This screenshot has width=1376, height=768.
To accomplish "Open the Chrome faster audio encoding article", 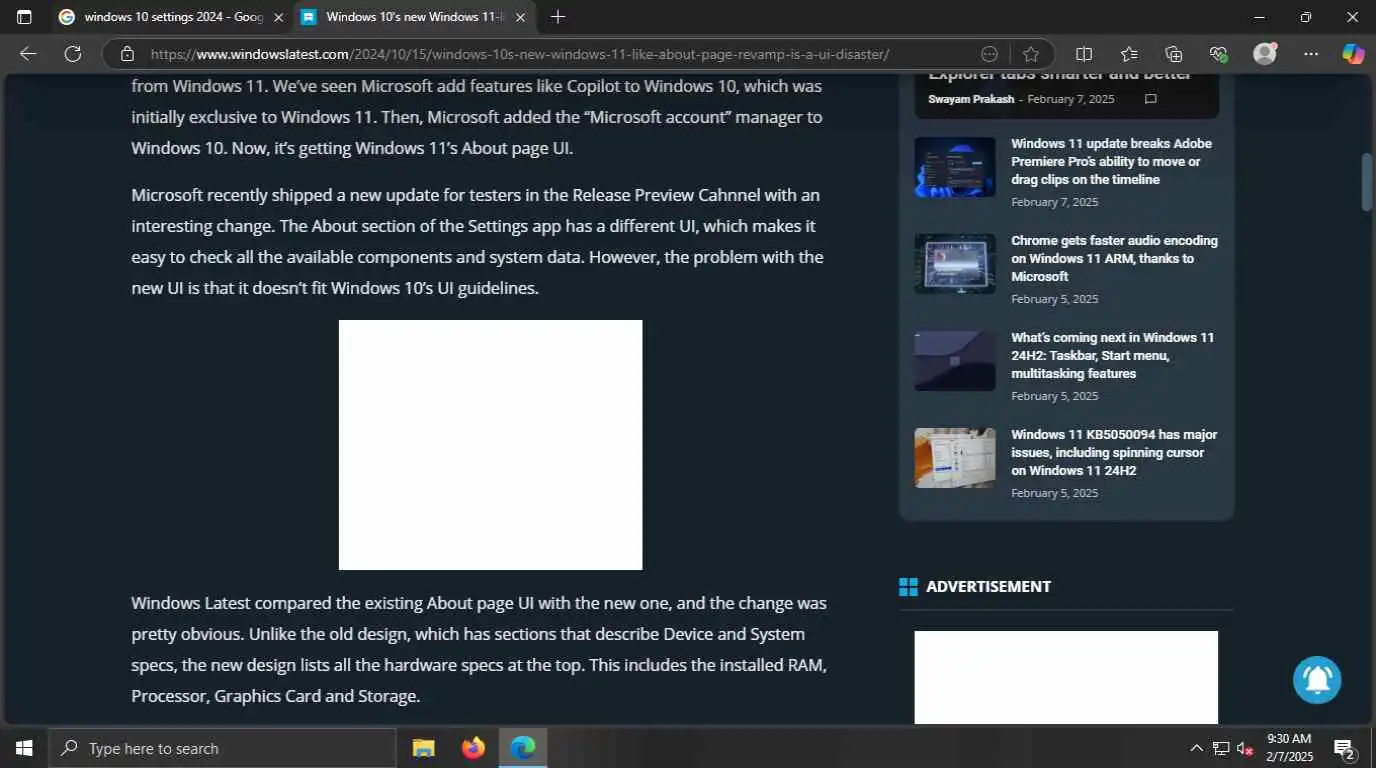I will (x=1114, y=258).
